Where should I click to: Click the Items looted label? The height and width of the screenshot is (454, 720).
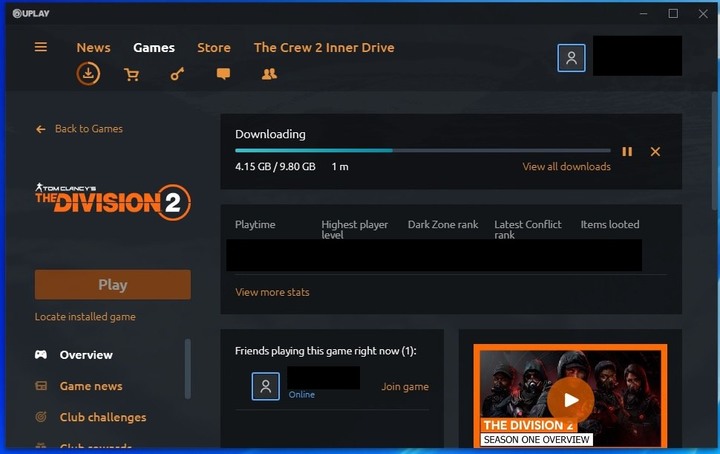609,224
